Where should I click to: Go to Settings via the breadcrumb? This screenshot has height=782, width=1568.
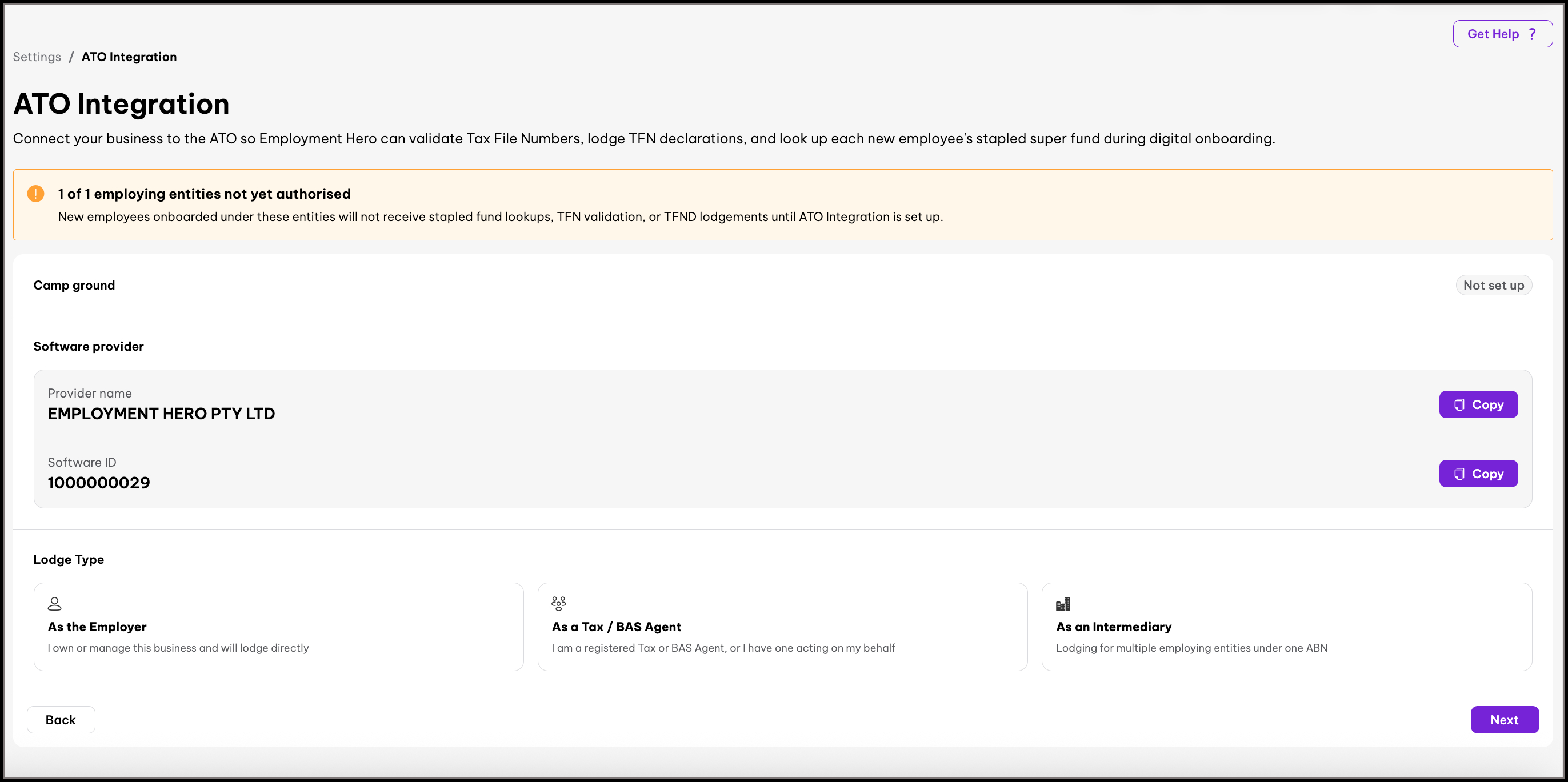[37, 57]
